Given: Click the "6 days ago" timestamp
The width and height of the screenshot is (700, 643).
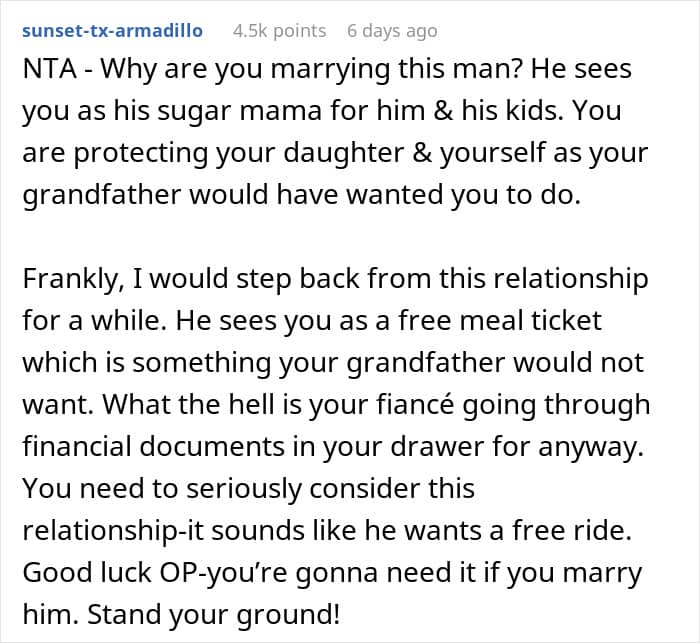Looking at the screenshot, I should (392, 31).
